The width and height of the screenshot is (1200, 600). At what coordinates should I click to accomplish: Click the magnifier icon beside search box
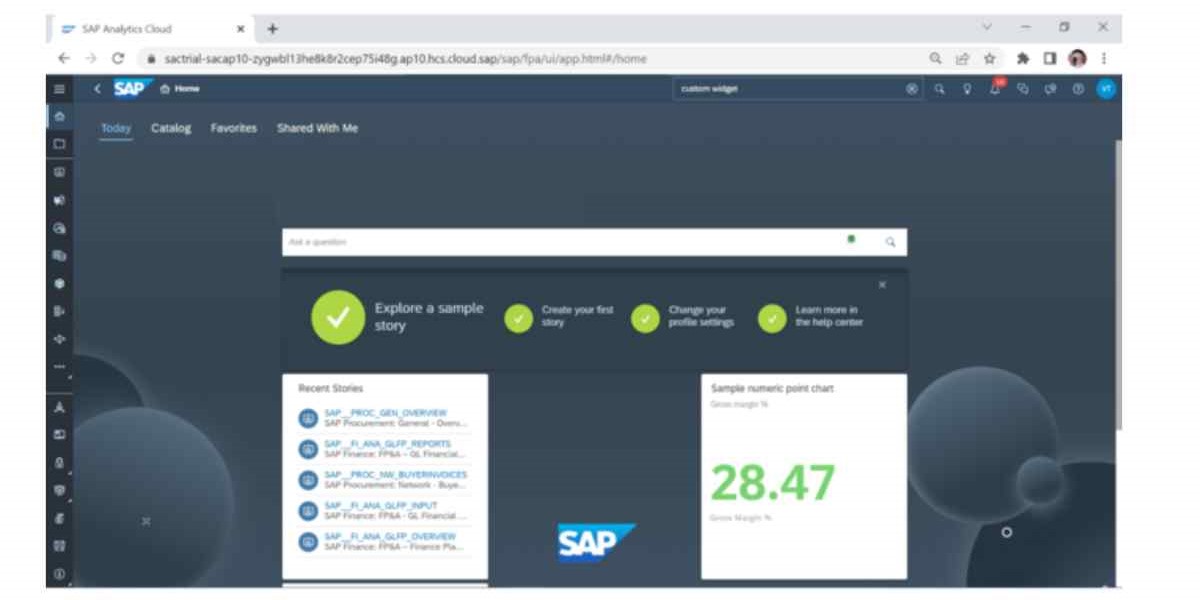tap(939, 89)
